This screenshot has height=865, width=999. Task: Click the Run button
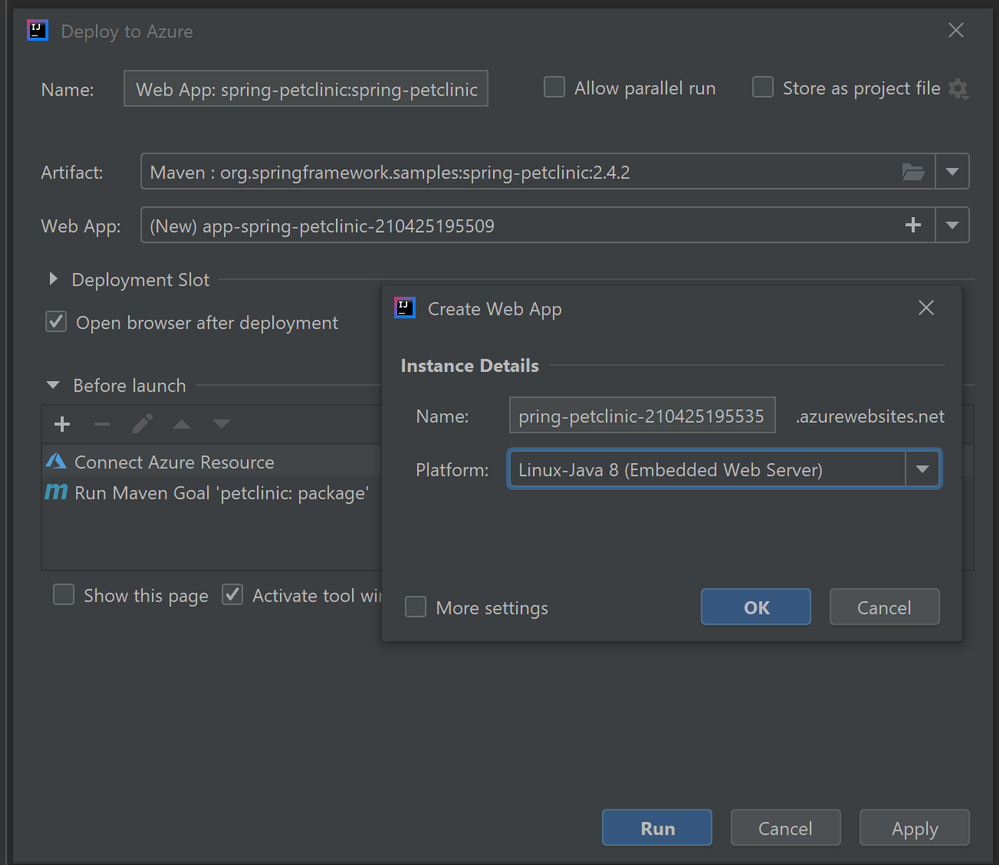coord(657,828)
